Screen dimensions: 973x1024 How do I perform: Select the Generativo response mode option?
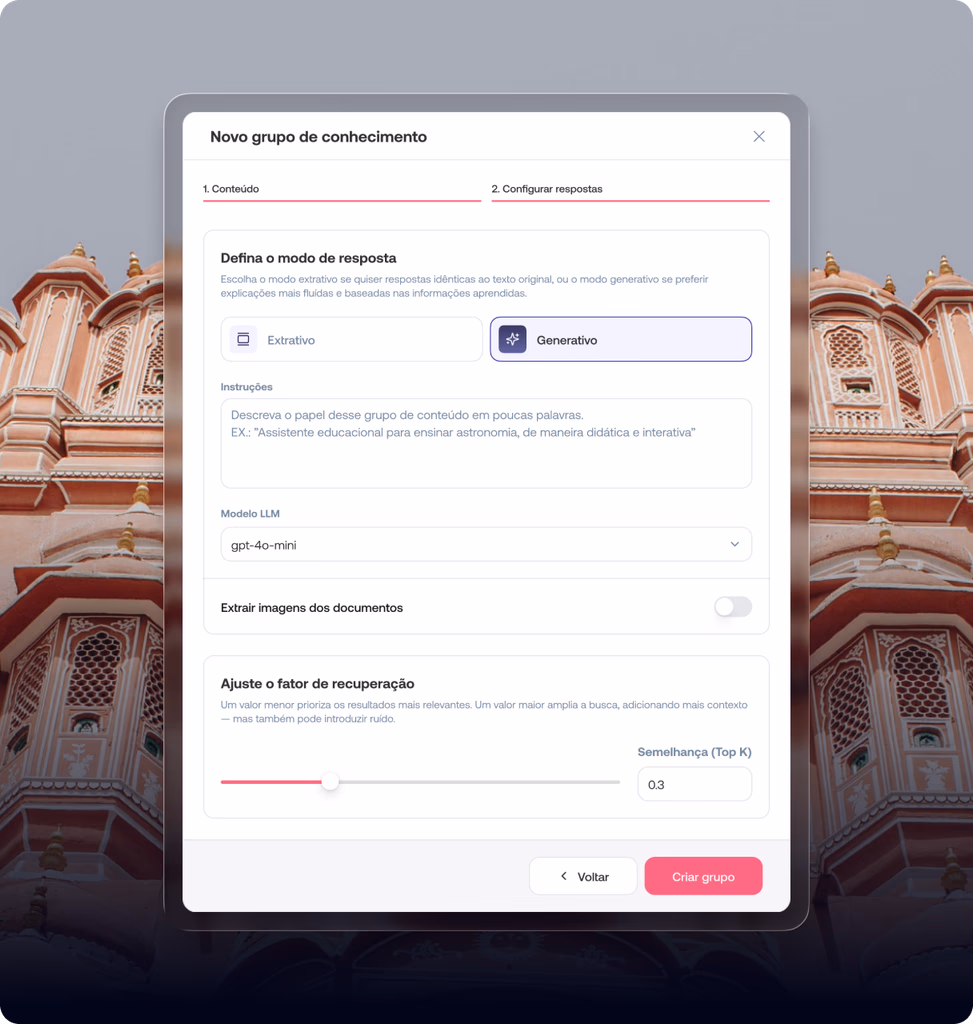(x=620, y=340)
